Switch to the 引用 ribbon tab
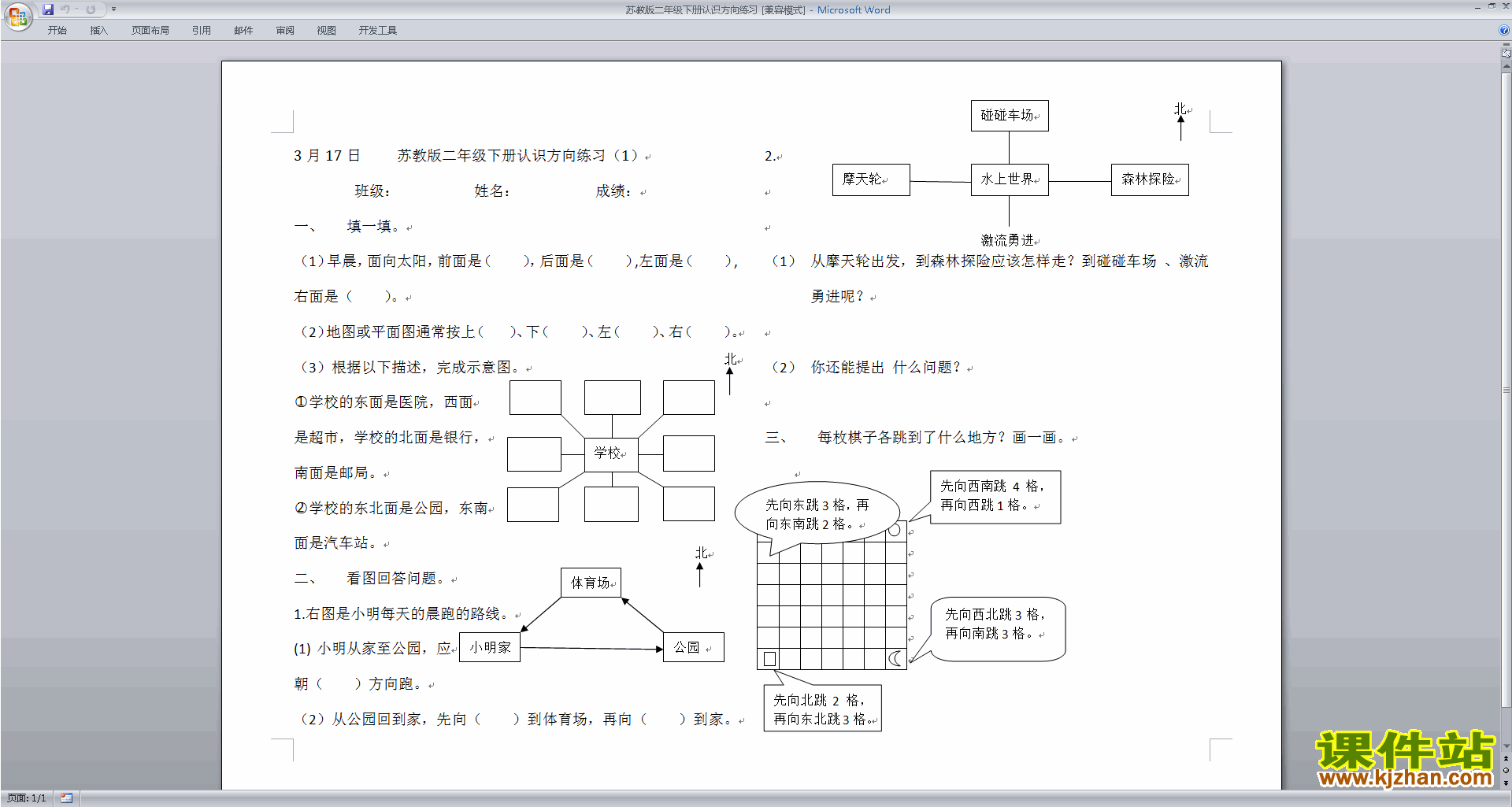This screenshot has width=1512, height=807. [x=202, y=31]
